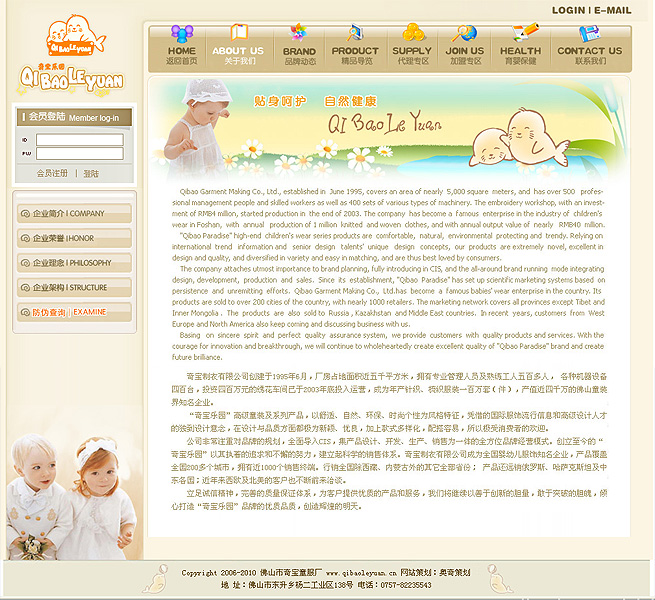
Task: Click the footer phone number 0757-82235543
Action: coord(406,585)
